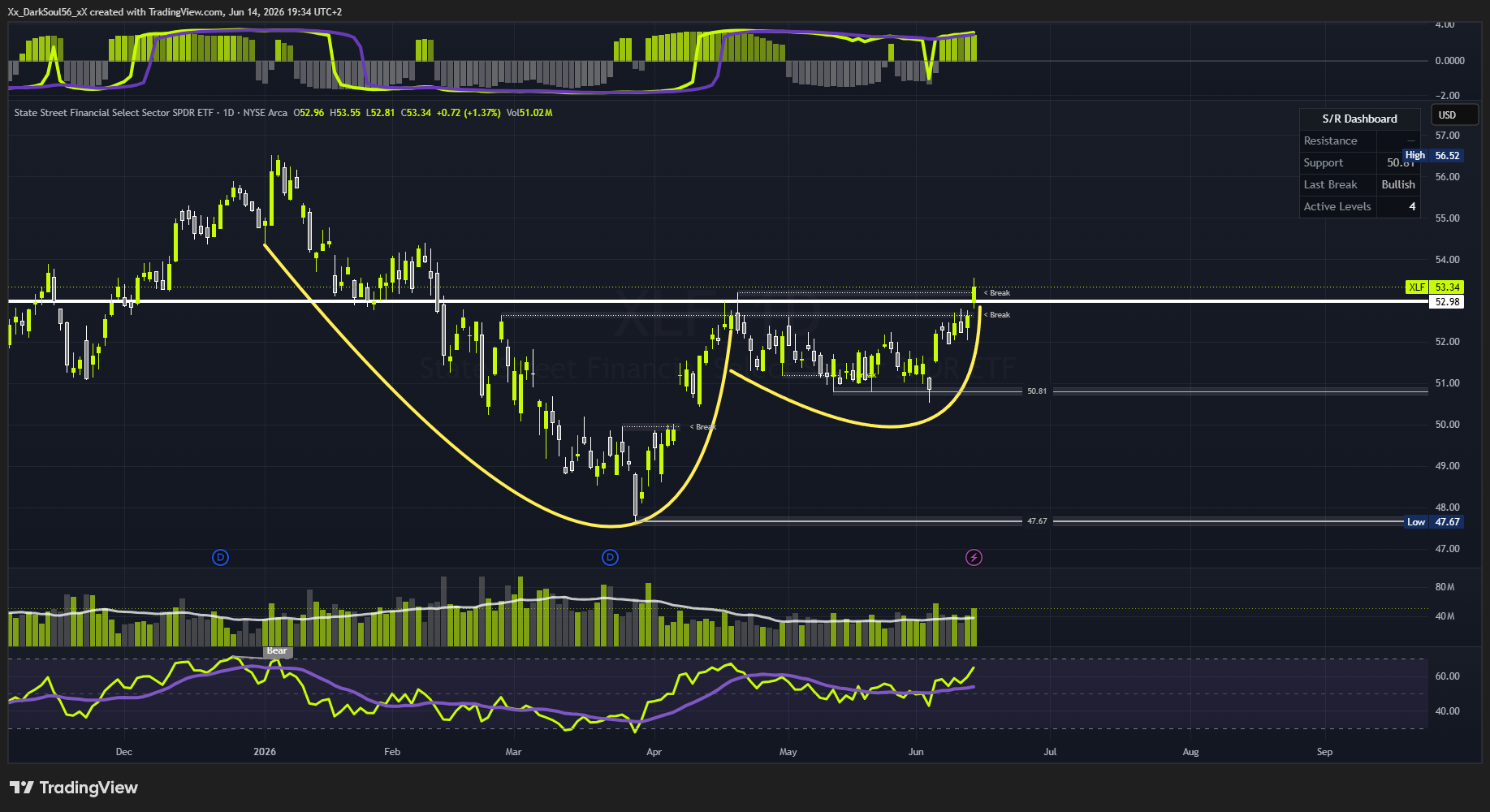
Task: Click the dividend marker on the December–January date axis
Action: click(220, 557)
